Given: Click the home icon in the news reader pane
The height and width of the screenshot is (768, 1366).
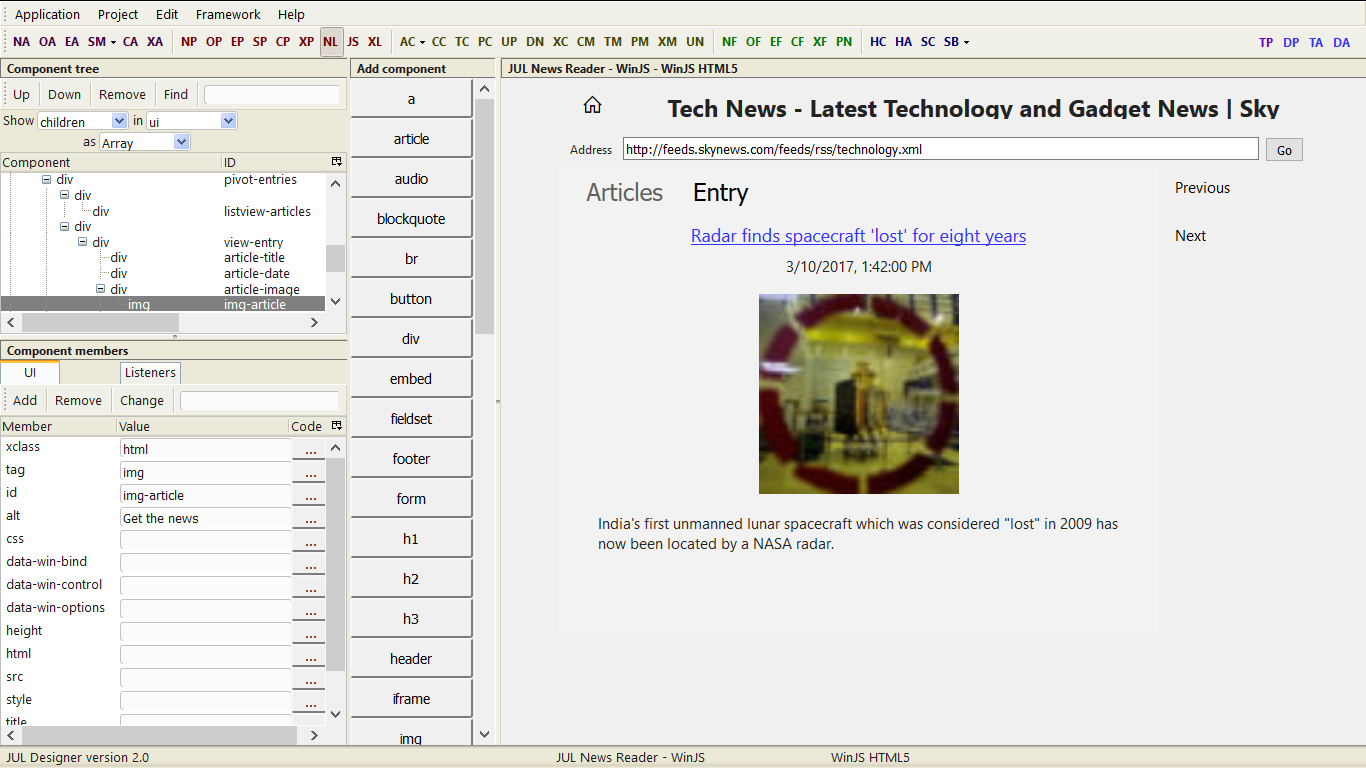Looking at the screenshot, I should tap(592, 104).
